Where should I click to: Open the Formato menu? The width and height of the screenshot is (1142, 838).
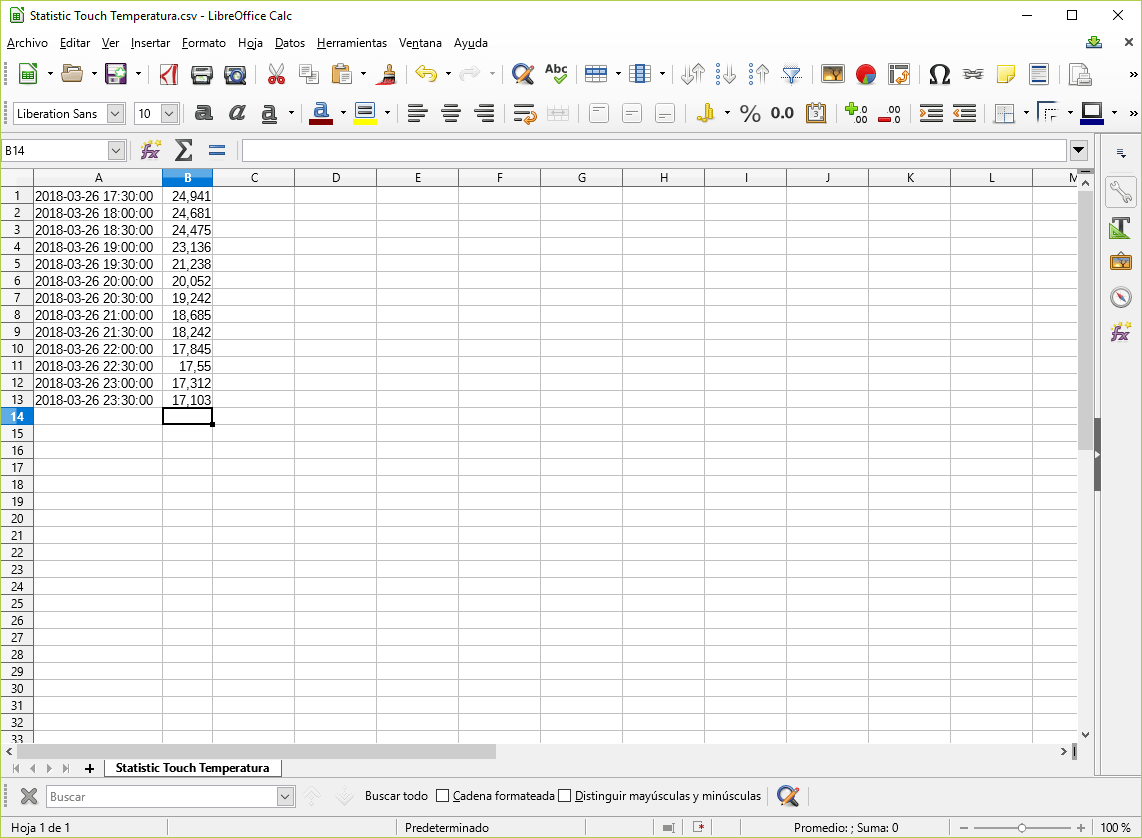203,43
